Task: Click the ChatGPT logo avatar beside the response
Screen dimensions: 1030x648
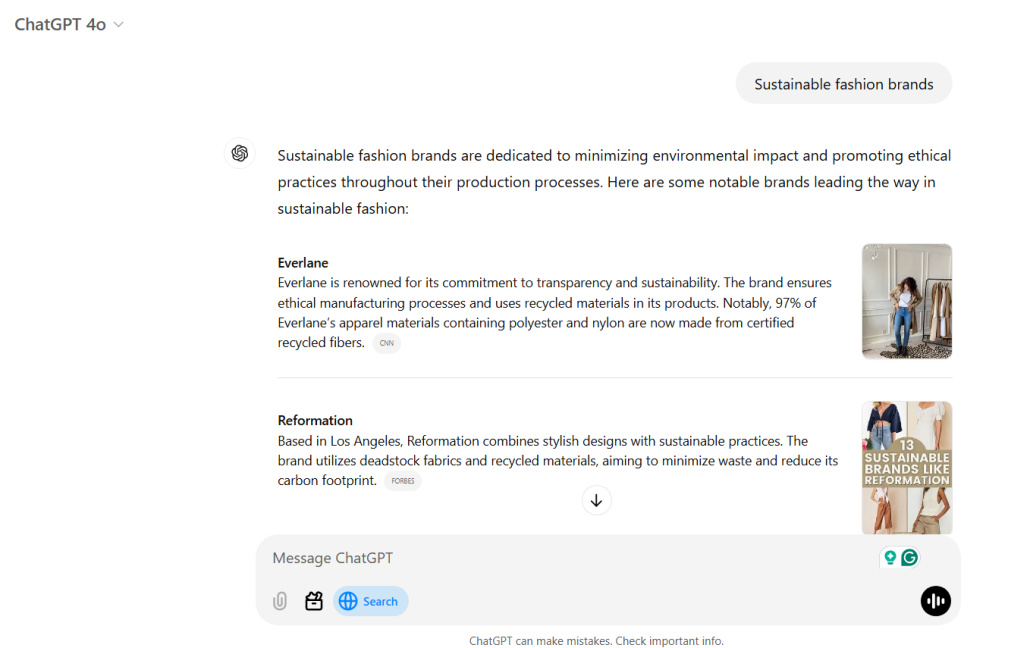Action: pyautogui.click(x=240, y=154)
